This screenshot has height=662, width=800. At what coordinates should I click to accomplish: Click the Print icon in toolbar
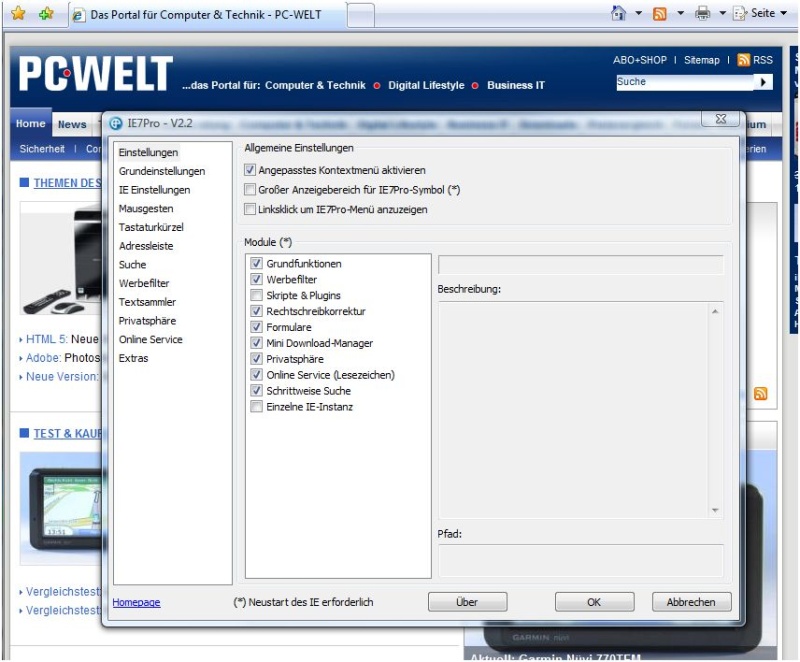(x=702, y=14)
